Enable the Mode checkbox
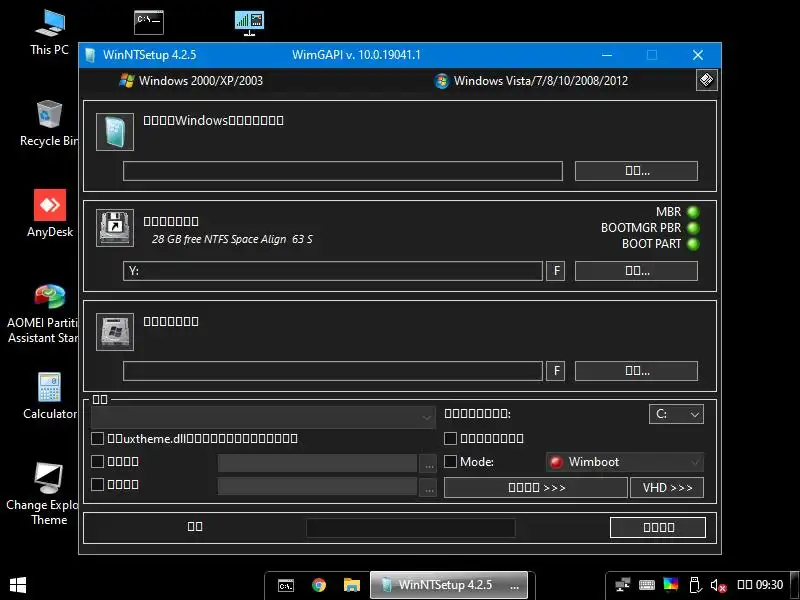This screenshot has height=600, width=800. 450,462
